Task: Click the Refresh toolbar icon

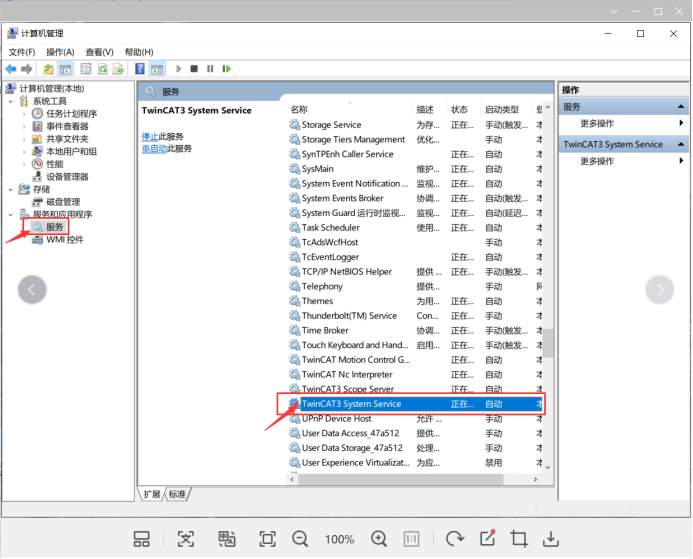Action: (x=103, y=69)
